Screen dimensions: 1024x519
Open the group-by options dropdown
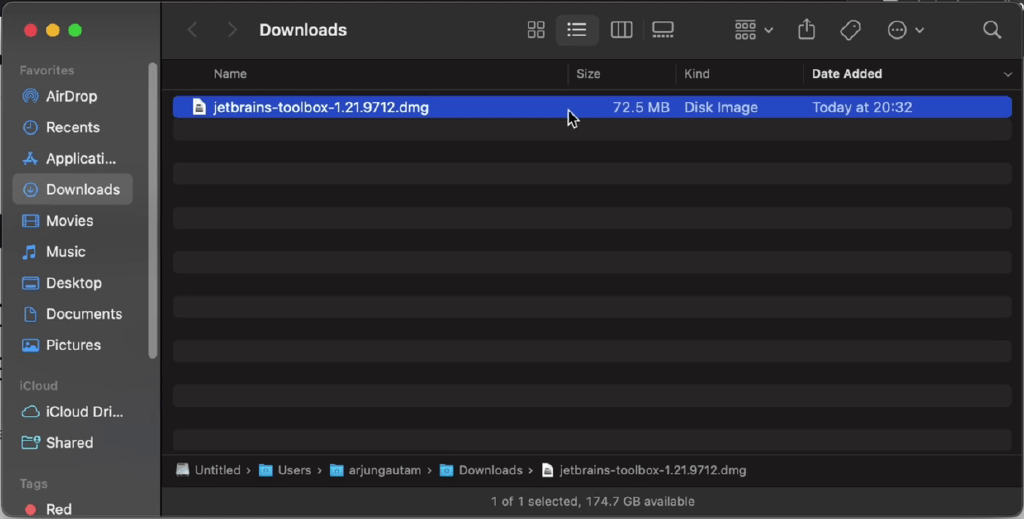[x=754, y=30]
